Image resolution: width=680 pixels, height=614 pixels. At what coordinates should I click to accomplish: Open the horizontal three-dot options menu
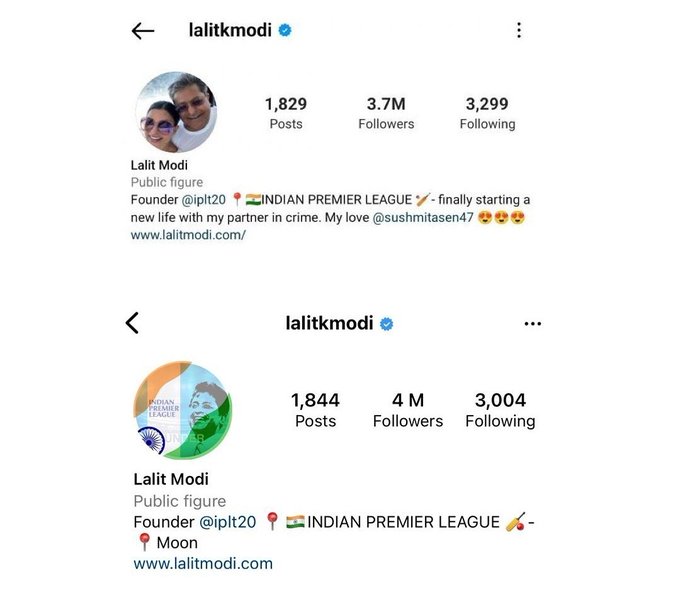pos(533,324)
